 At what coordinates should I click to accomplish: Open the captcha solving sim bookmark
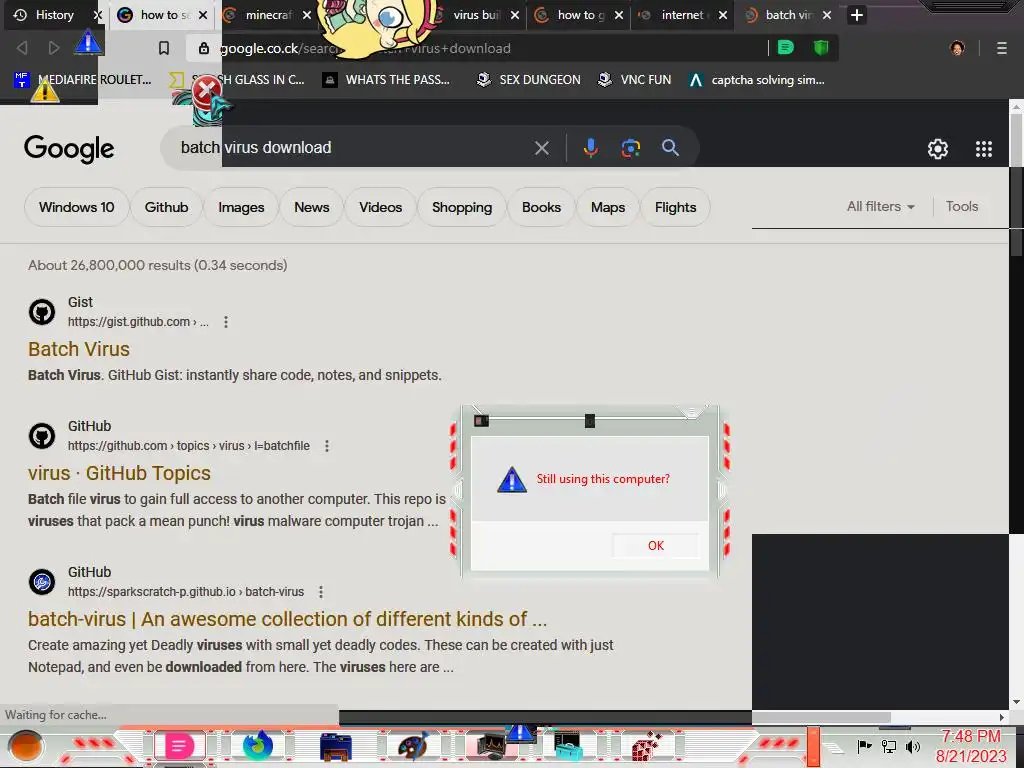[x=757, y=80]
